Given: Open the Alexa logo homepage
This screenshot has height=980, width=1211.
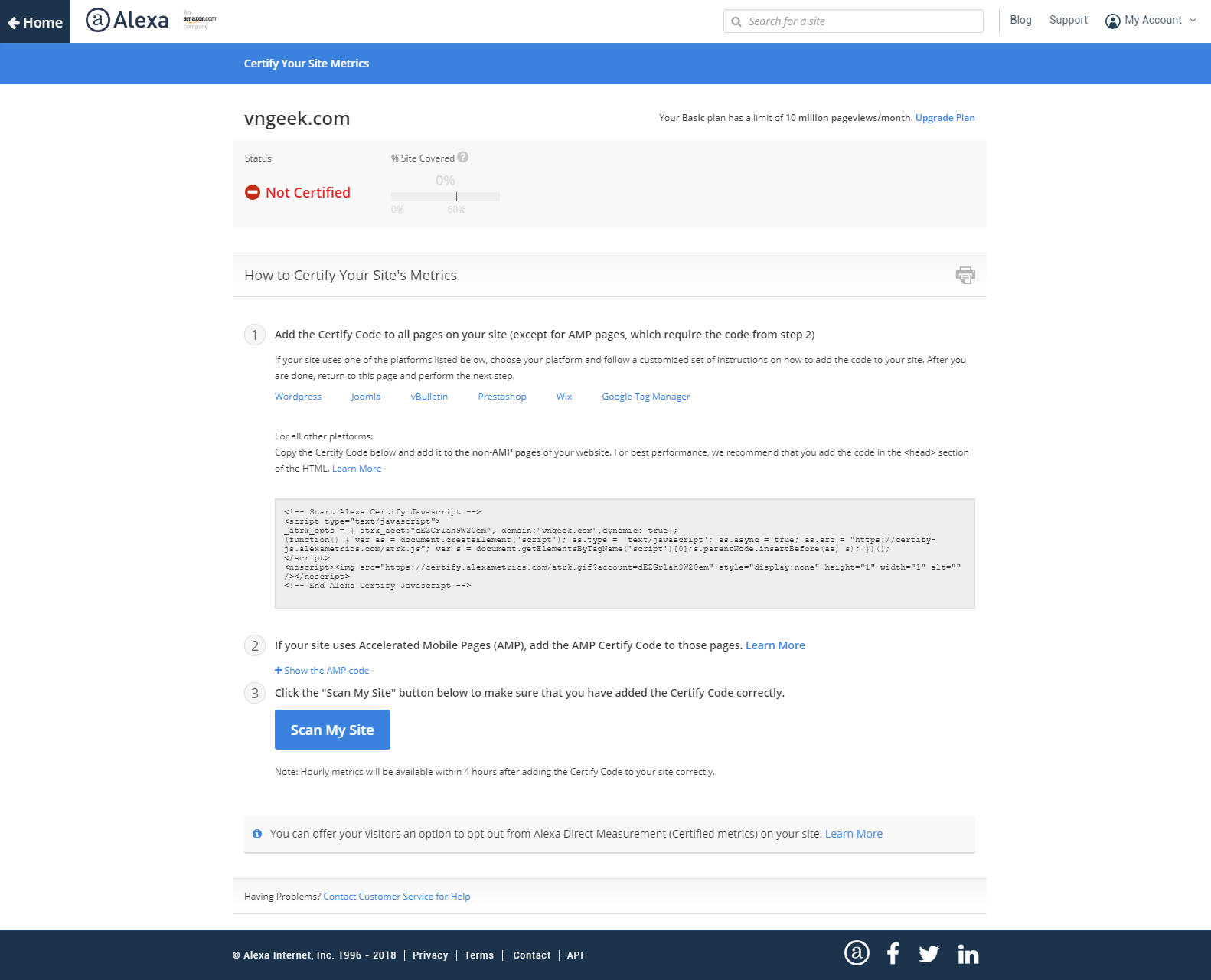Looking at the screenshot, I should coord(127,20).
